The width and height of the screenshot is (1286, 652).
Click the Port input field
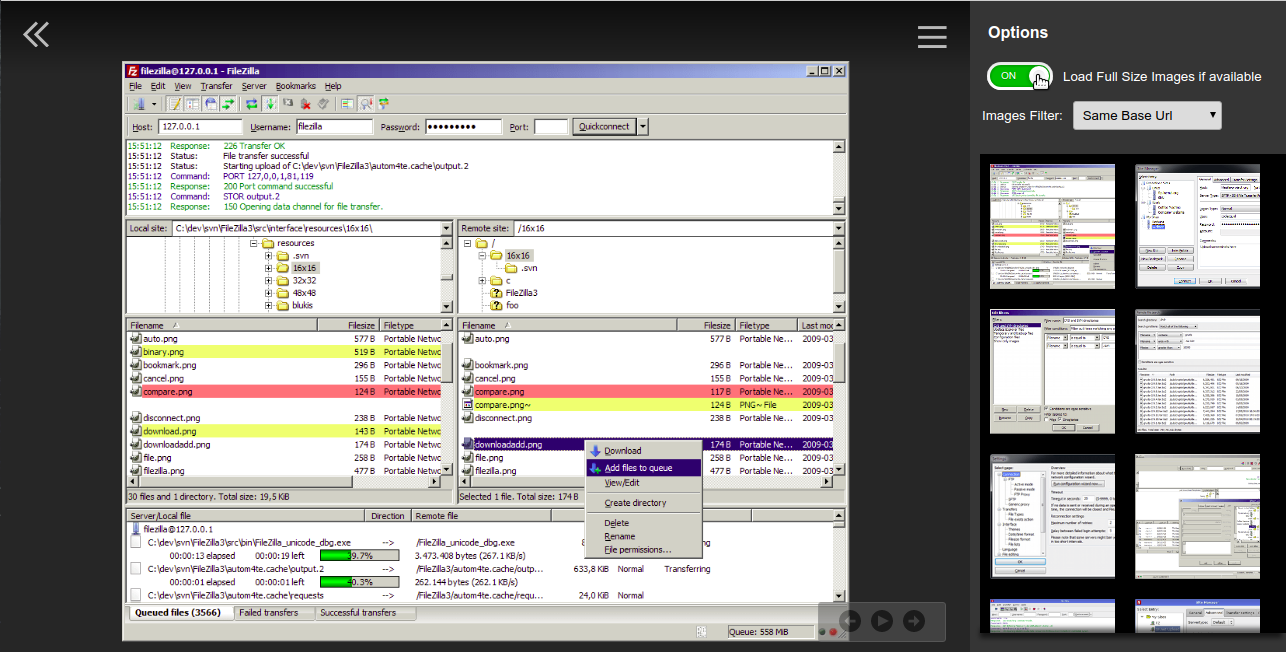point(551,127)
